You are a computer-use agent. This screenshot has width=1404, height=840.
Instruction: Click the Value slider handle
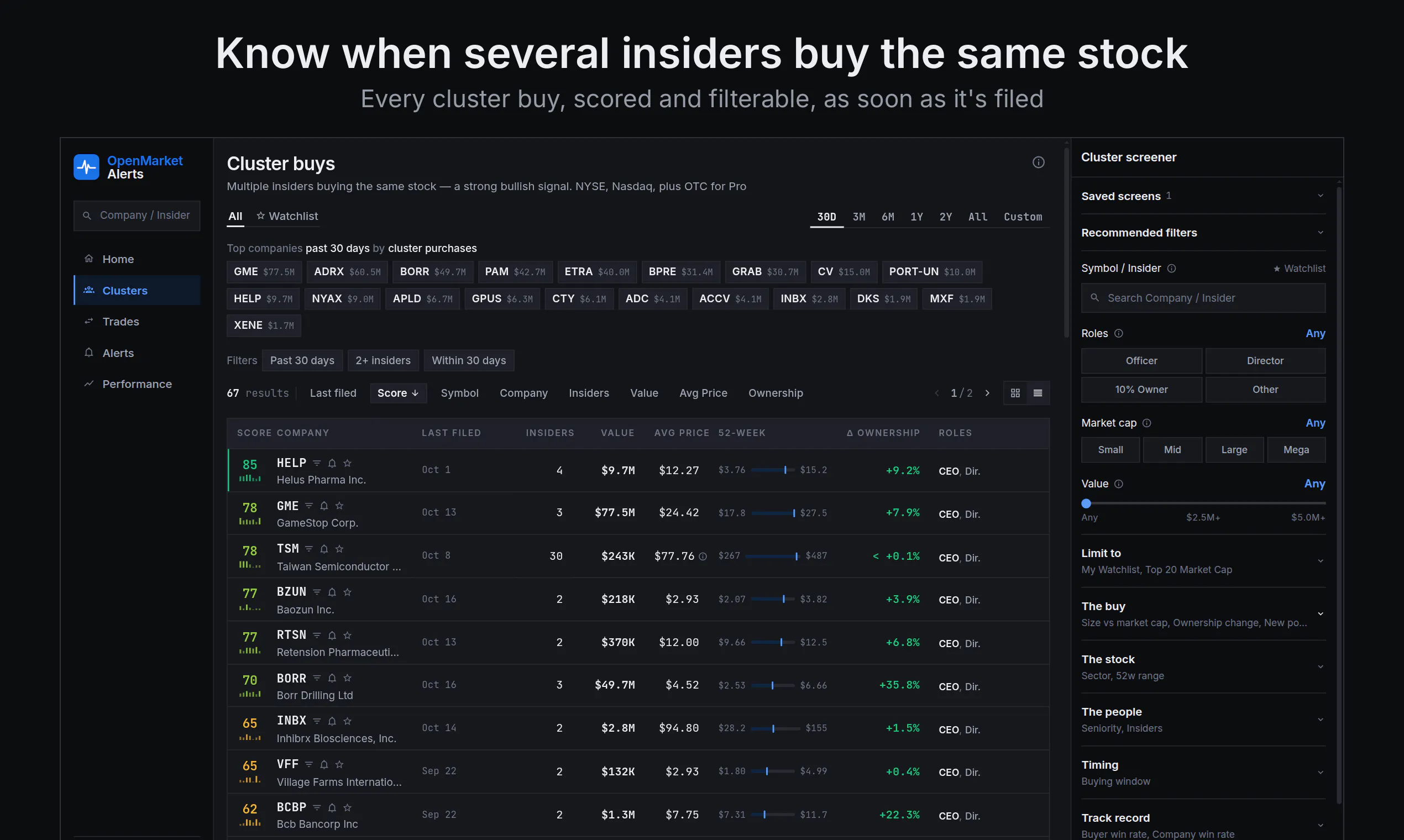[1086, 503]
